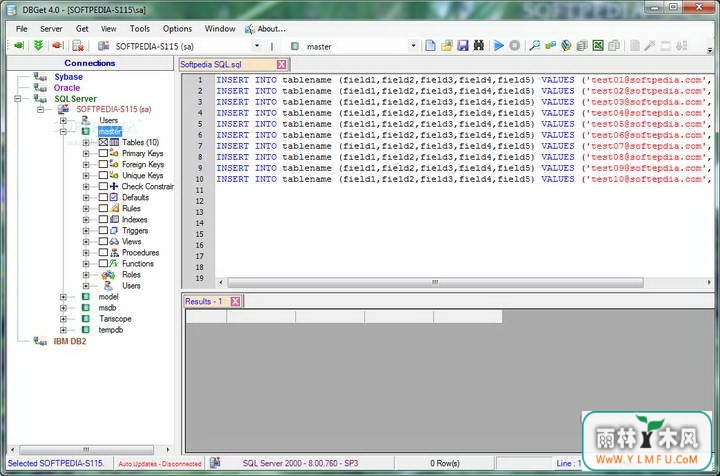The width and height of the screenshot is (720, 476).
Task: Select the IBM DB2 connection node
Action: [70, 341]
